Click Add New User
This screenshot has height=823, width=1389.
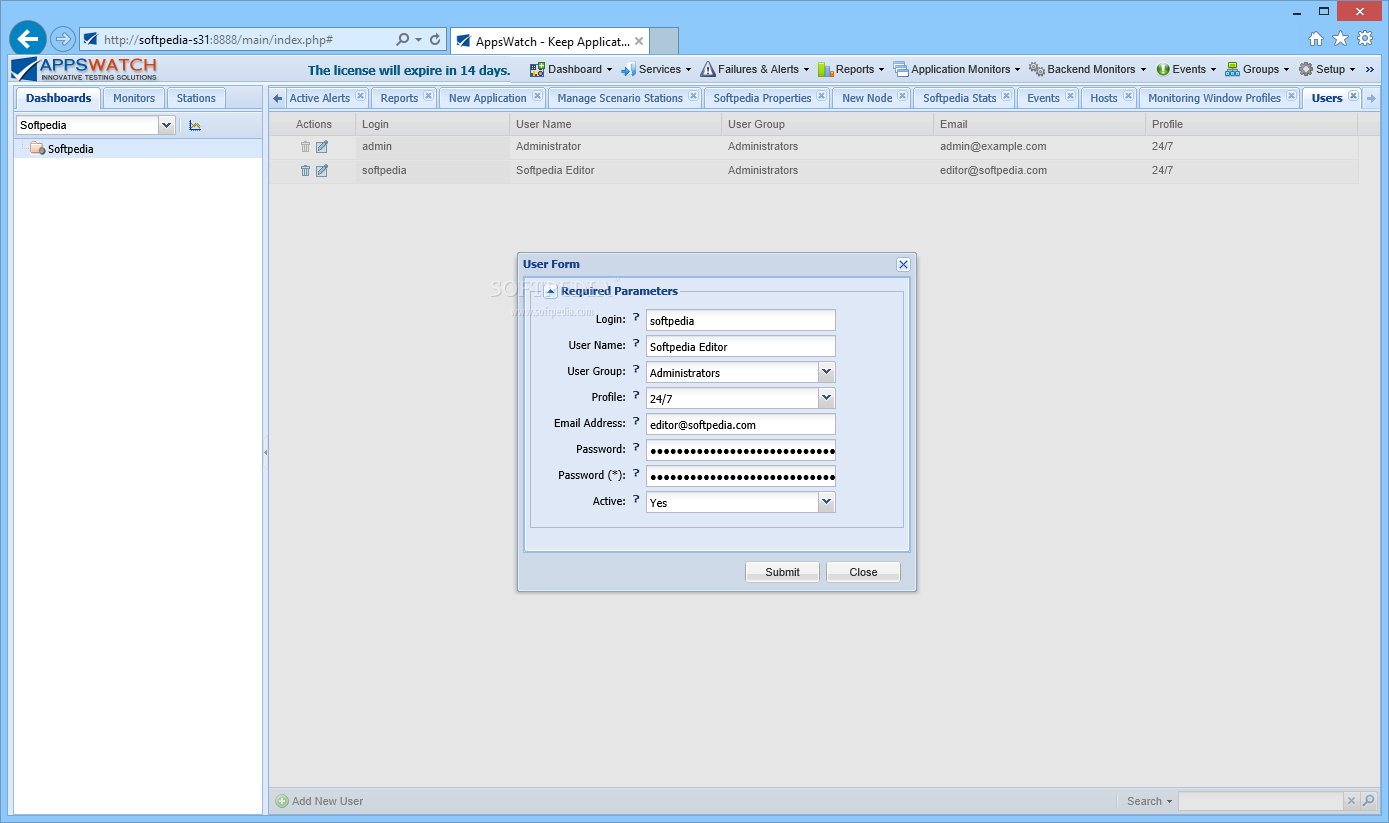point(320,801)
